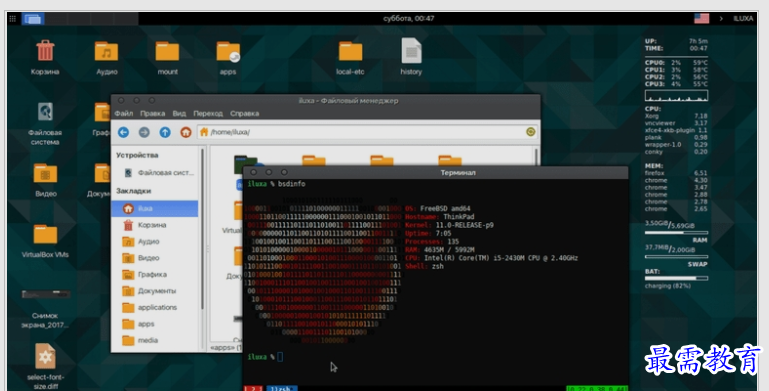Open the Правка menu
The image size is (769, 391).
coord(153,113)
